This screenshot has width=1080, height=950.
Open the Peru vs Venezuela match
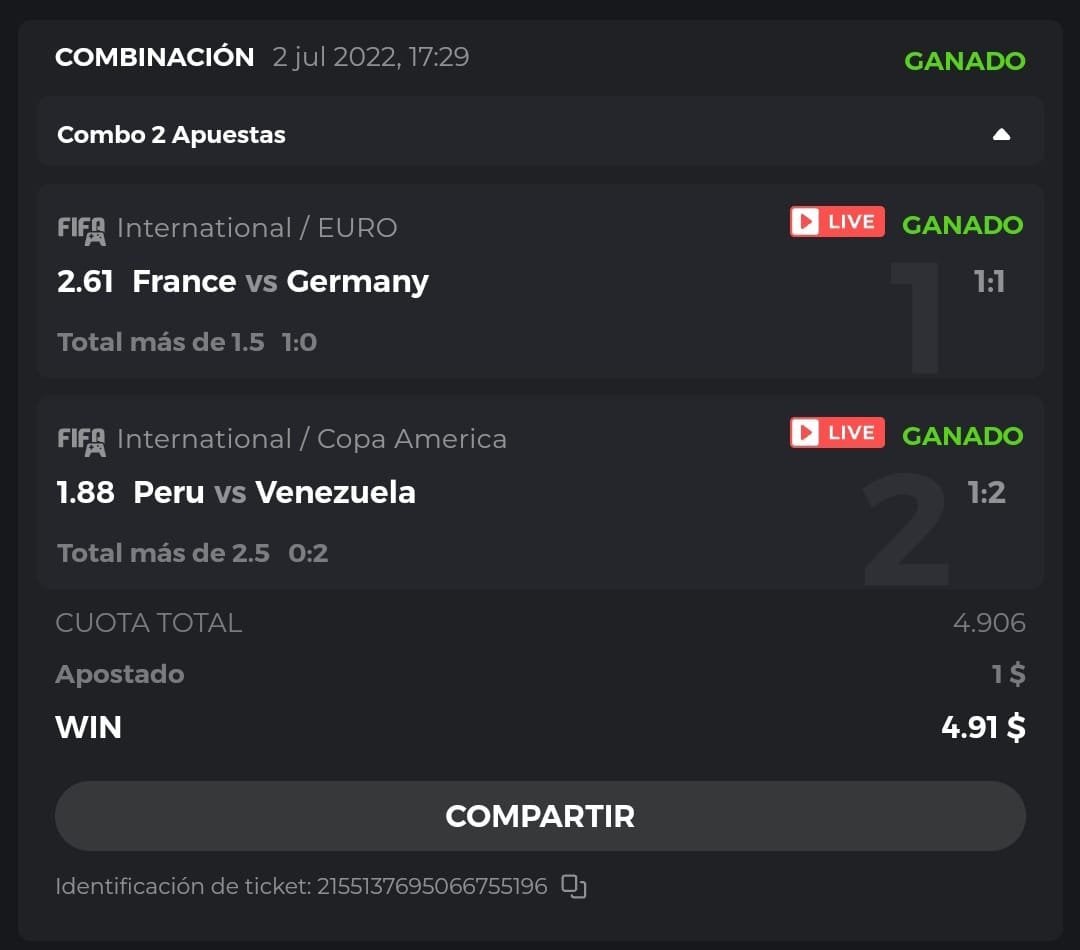coord(274,493)
